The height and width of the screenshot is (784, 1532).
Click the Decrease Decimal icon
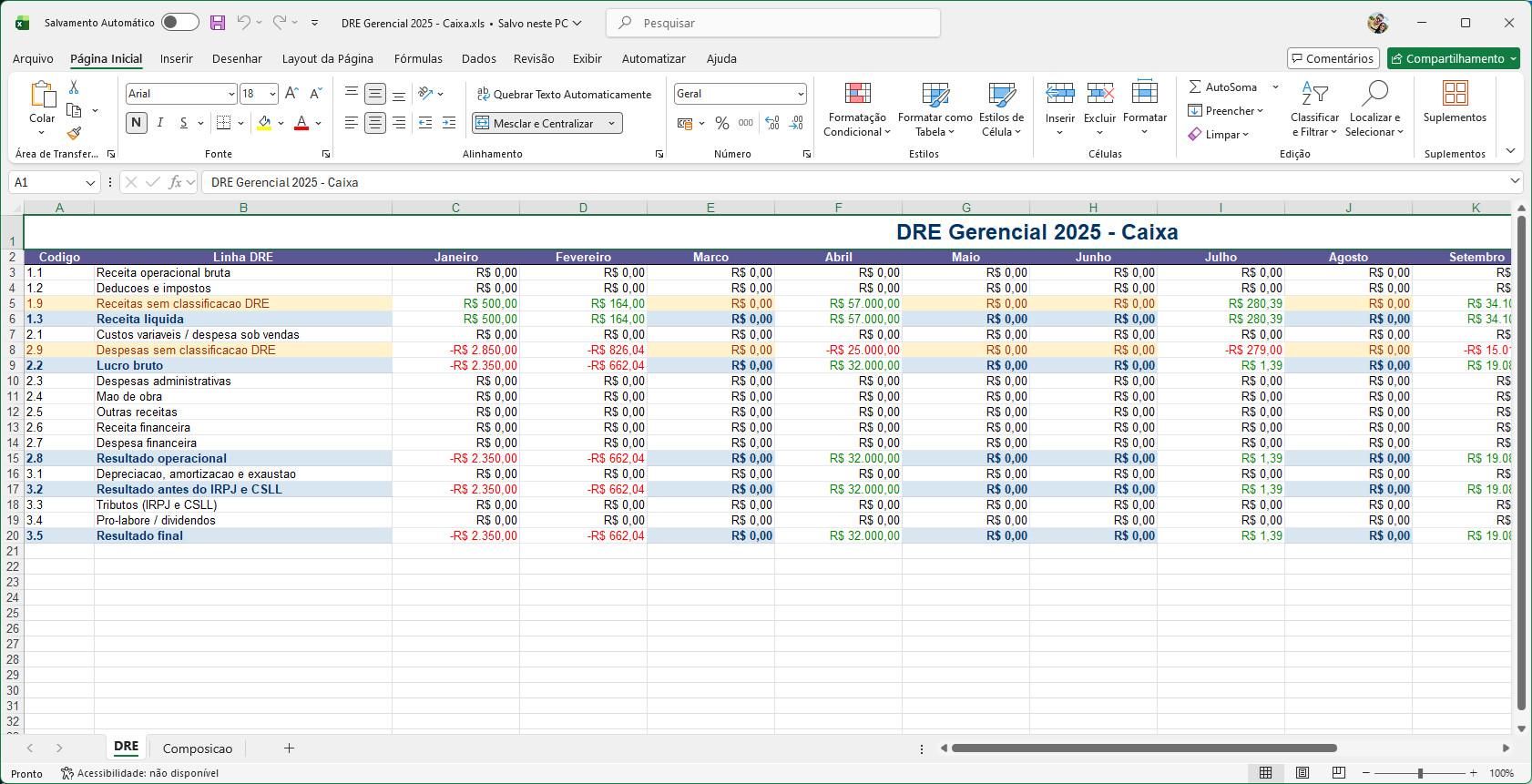[796, 123]
